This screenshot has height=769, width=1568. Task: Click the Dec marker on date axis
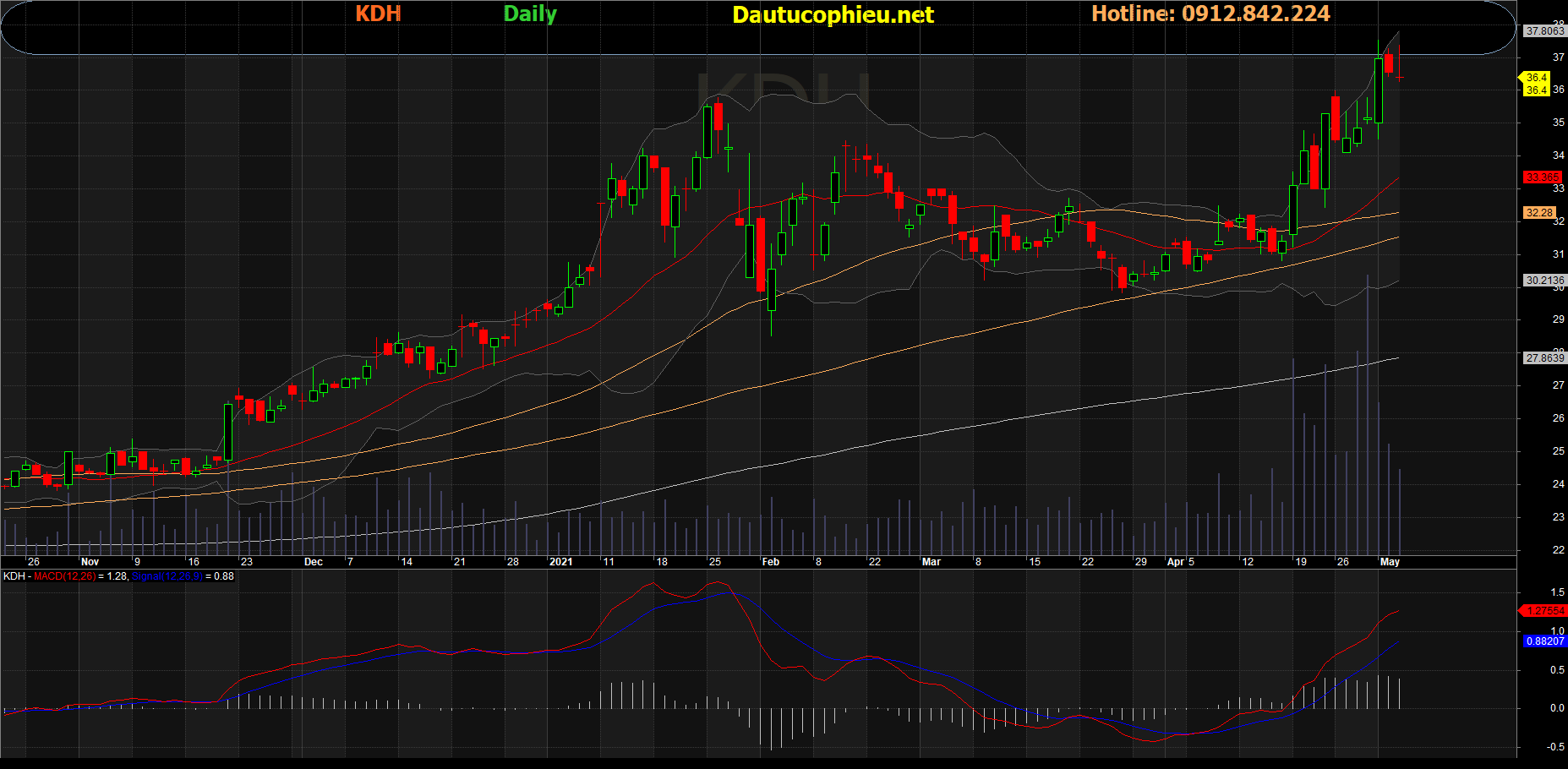[x=313, y=562]
